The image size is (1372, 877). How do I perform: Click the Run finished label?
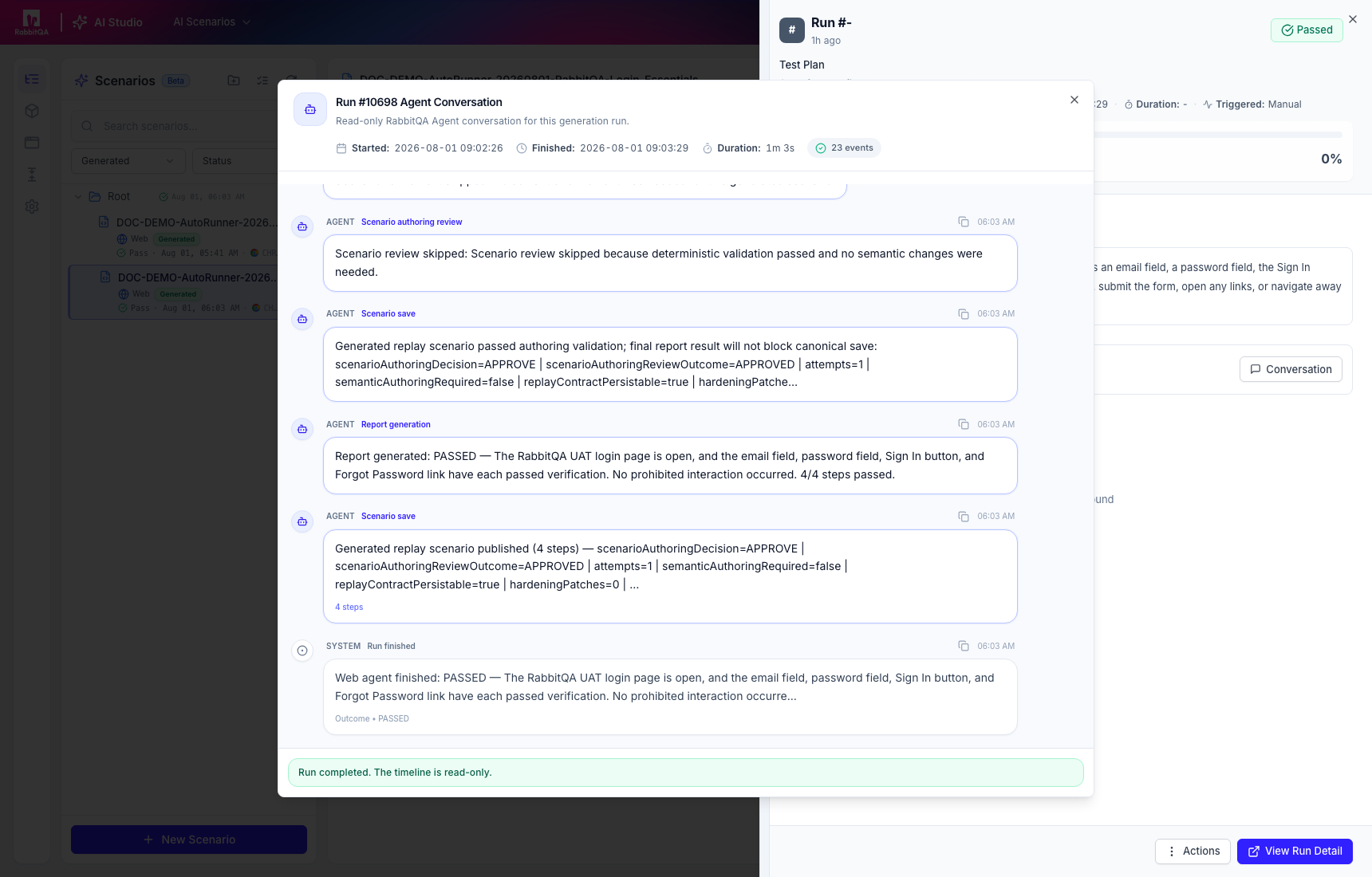(x=391, y=647)
